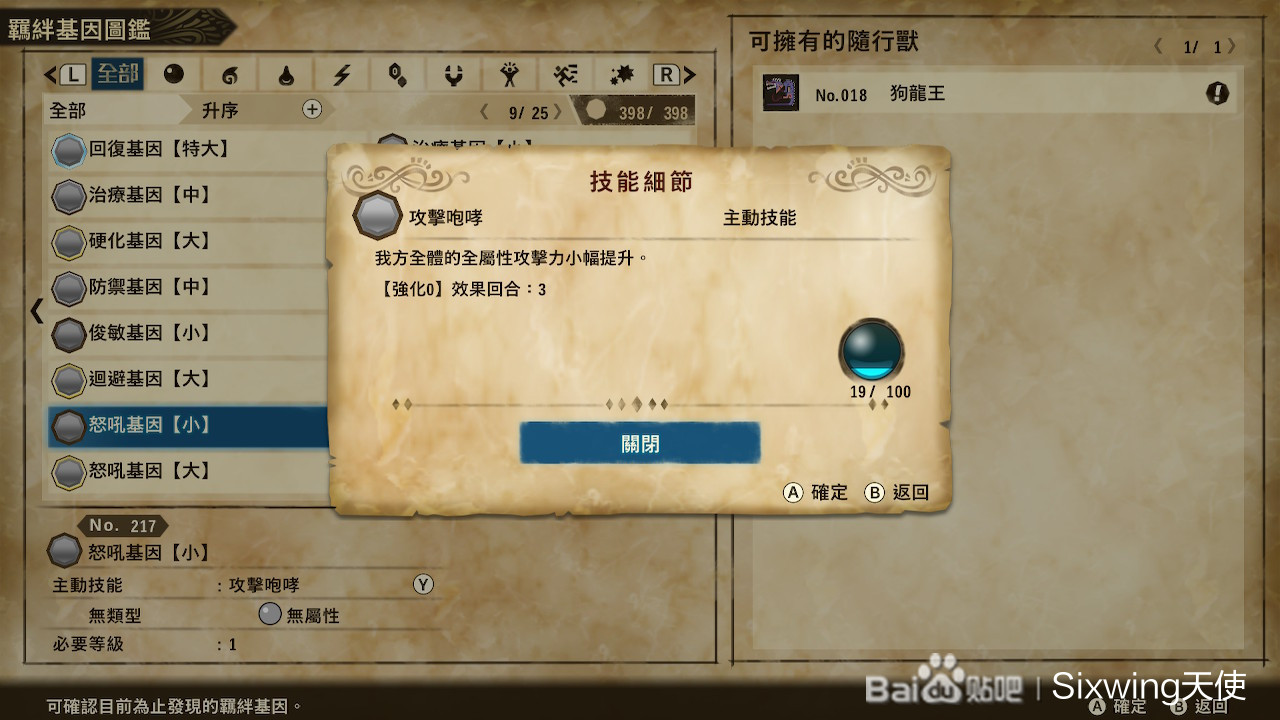This screenshot has width=1280, height=720.
Task: Select the ice crystal filter tab
Action: 398,75
